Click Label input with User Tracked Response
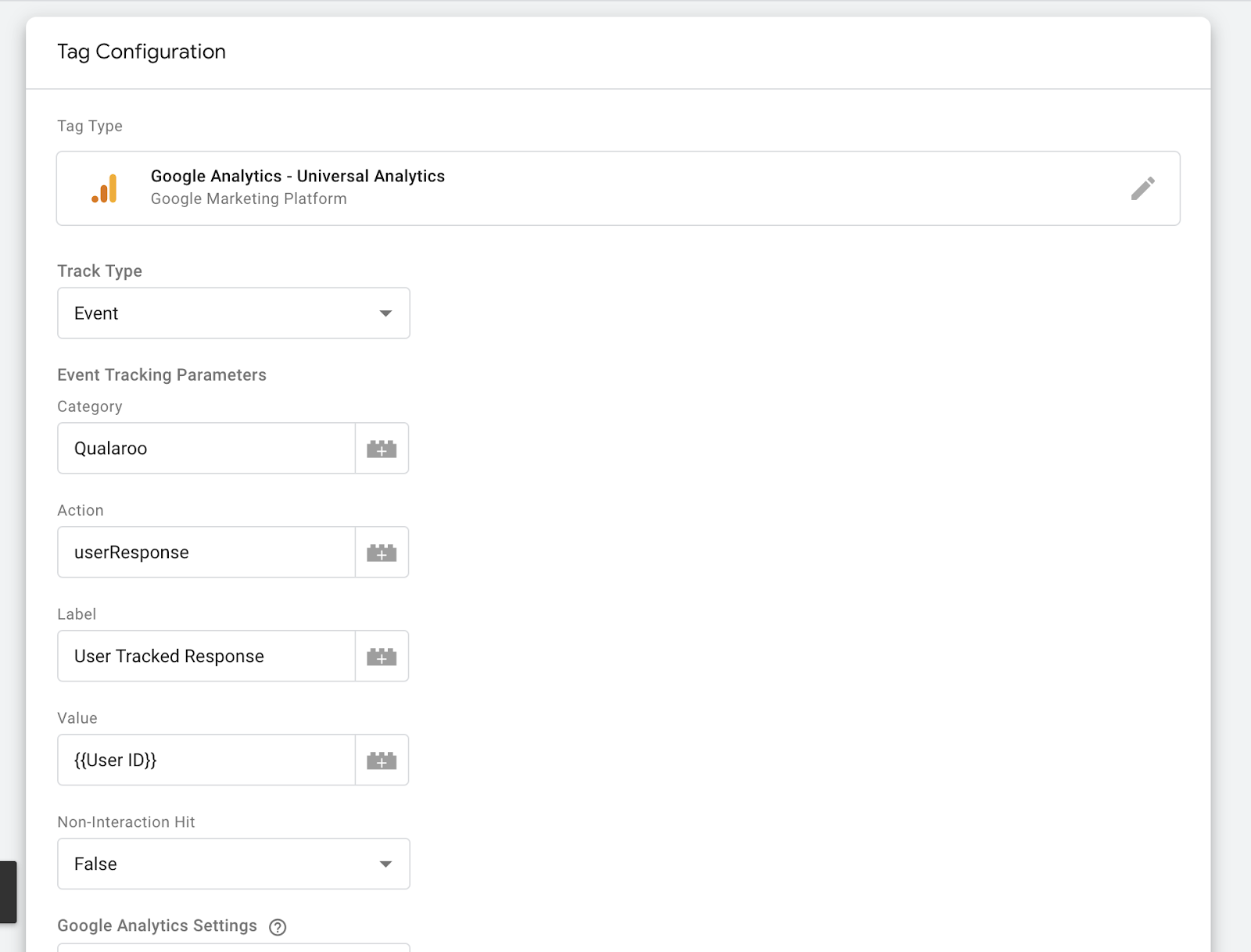The width and height of the screenshot is (1251, 952). tap(206, 657)
